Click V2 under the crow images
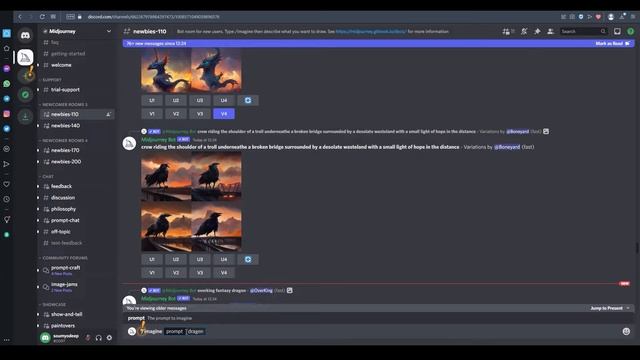The height and width of the screenshot is (360, 640). 176,273
